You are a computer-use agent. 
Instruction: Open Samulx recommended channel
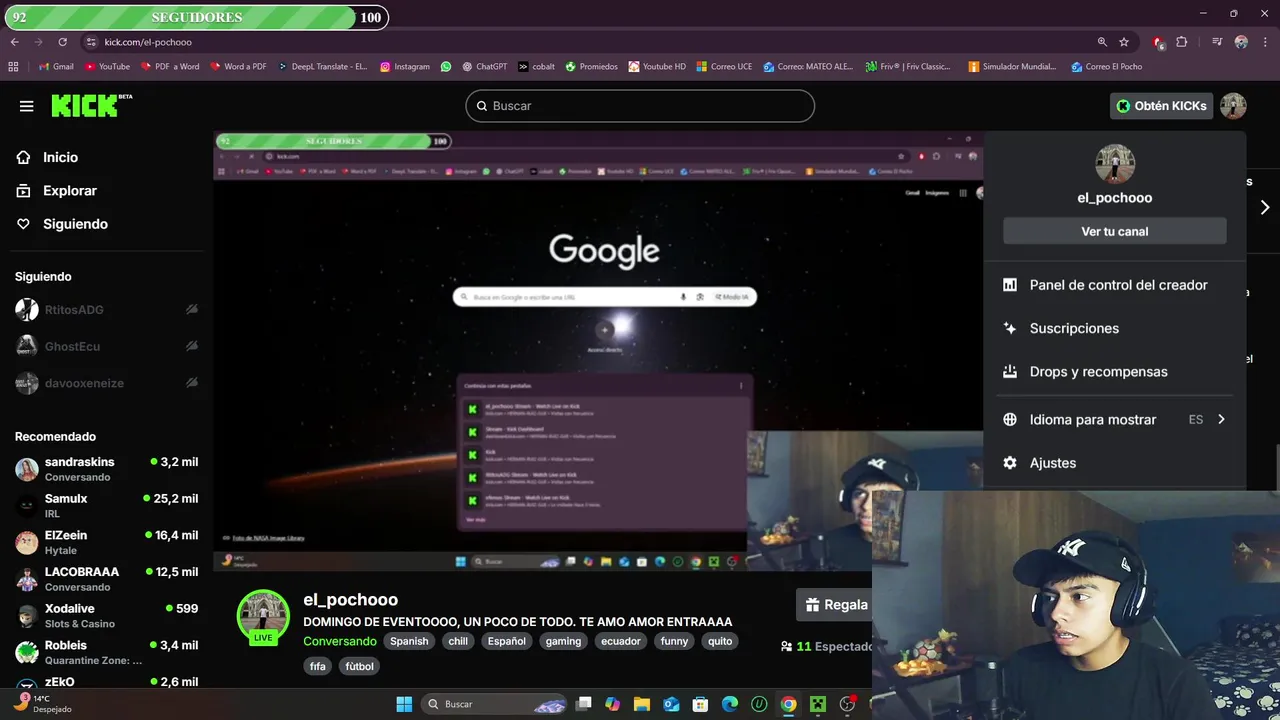tap(106, 506)
